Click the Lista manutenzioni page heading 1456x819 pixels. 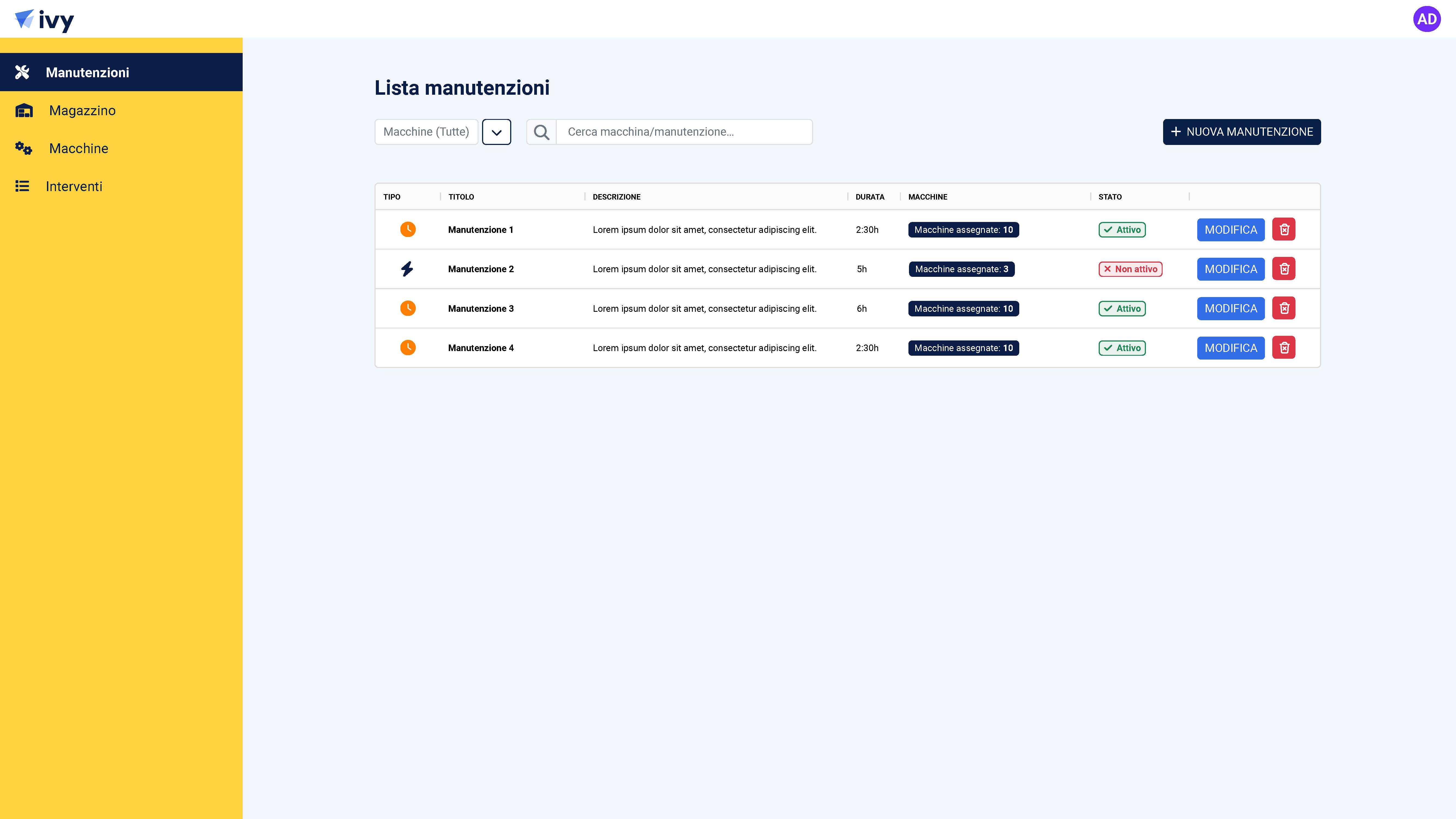(x=462, y=88)
